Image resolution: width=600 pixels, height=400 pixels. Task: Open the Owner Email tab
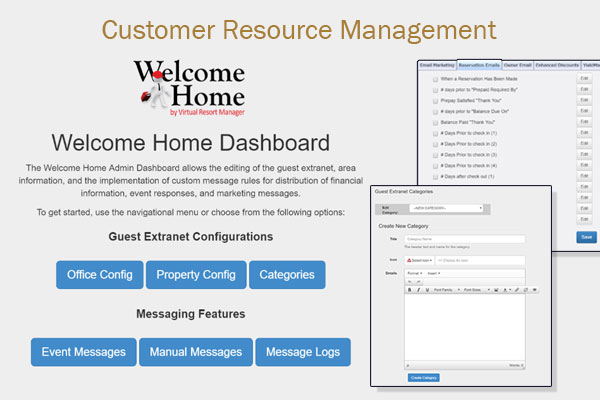pyautogui.click(x=517, y=65)
